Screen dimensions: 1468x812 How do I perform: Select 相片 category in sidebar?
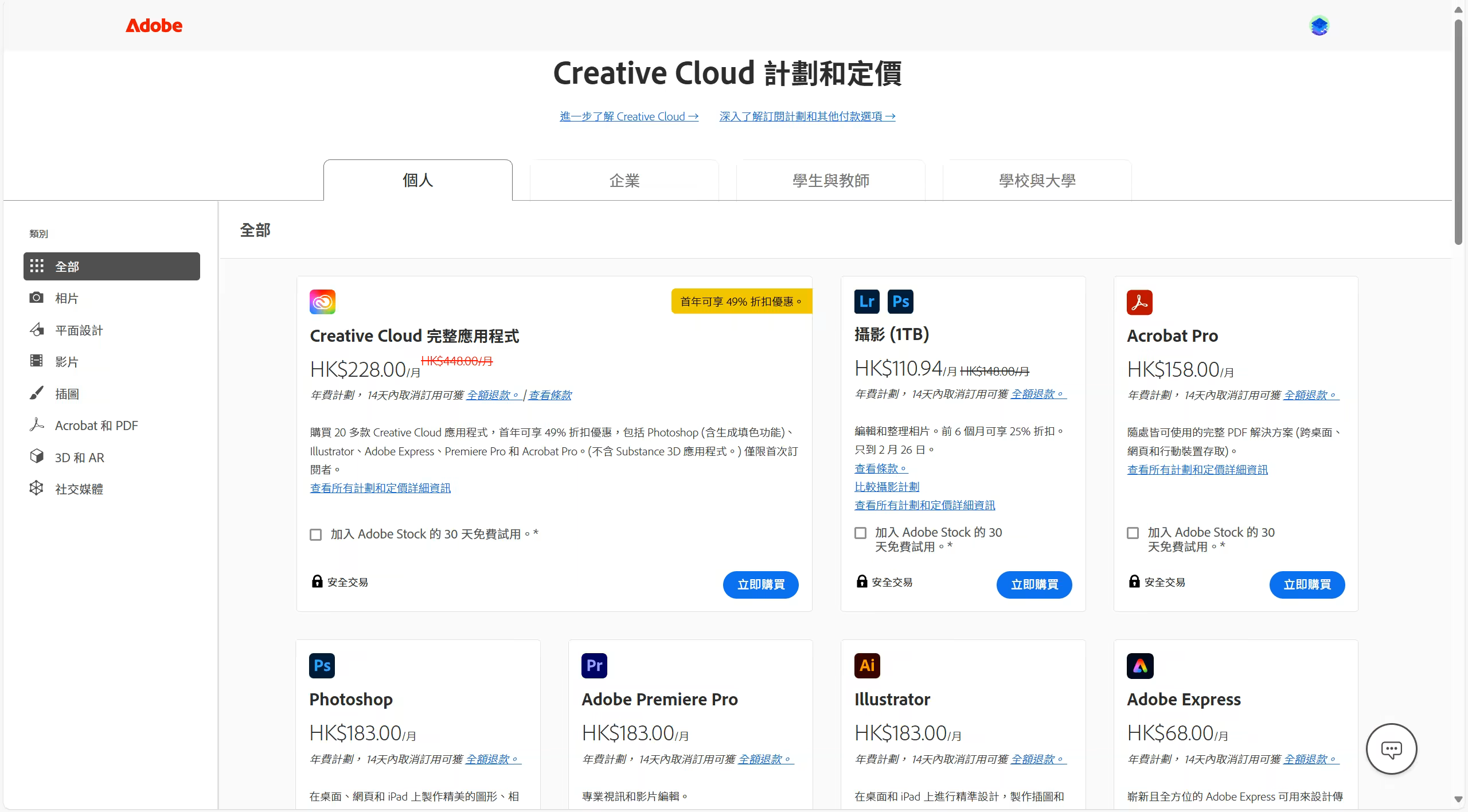click(67, 298)
